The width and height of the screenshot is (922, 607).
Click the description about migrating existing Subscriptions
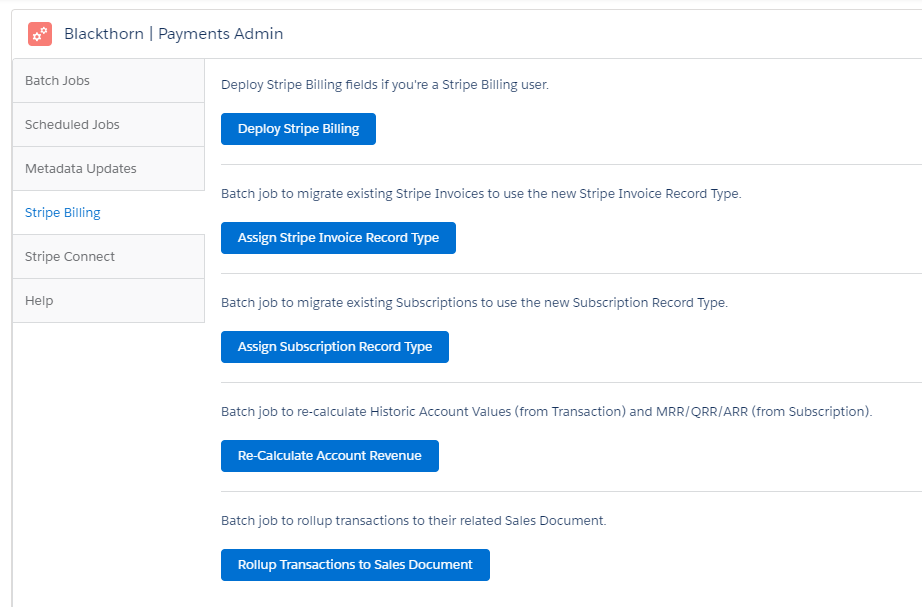[474, 302]
